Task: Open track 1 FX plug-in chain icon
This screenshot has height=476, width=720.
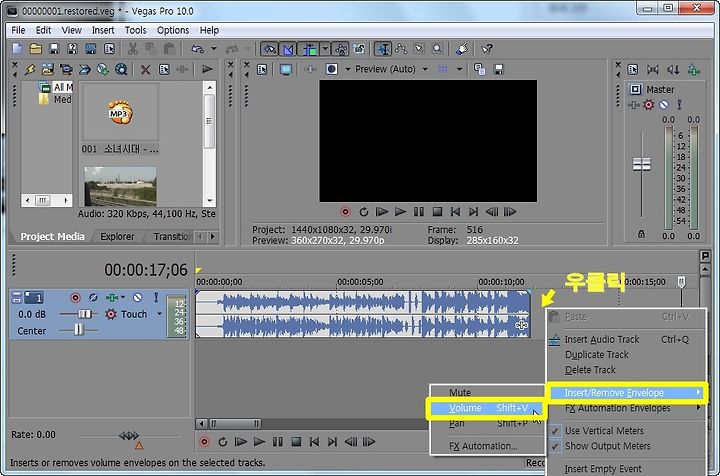Action: tap(112, 297)
